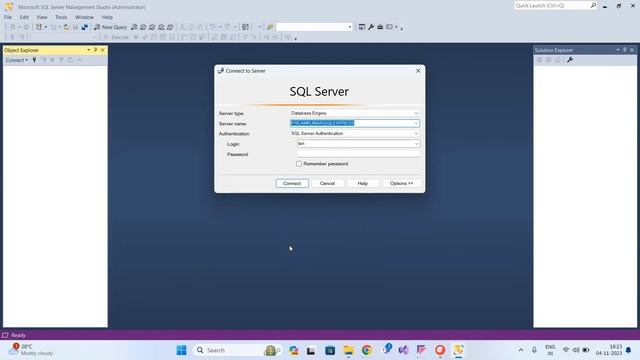Close the Object Explorer panel
640x360 pixels.
coord(102,50)
